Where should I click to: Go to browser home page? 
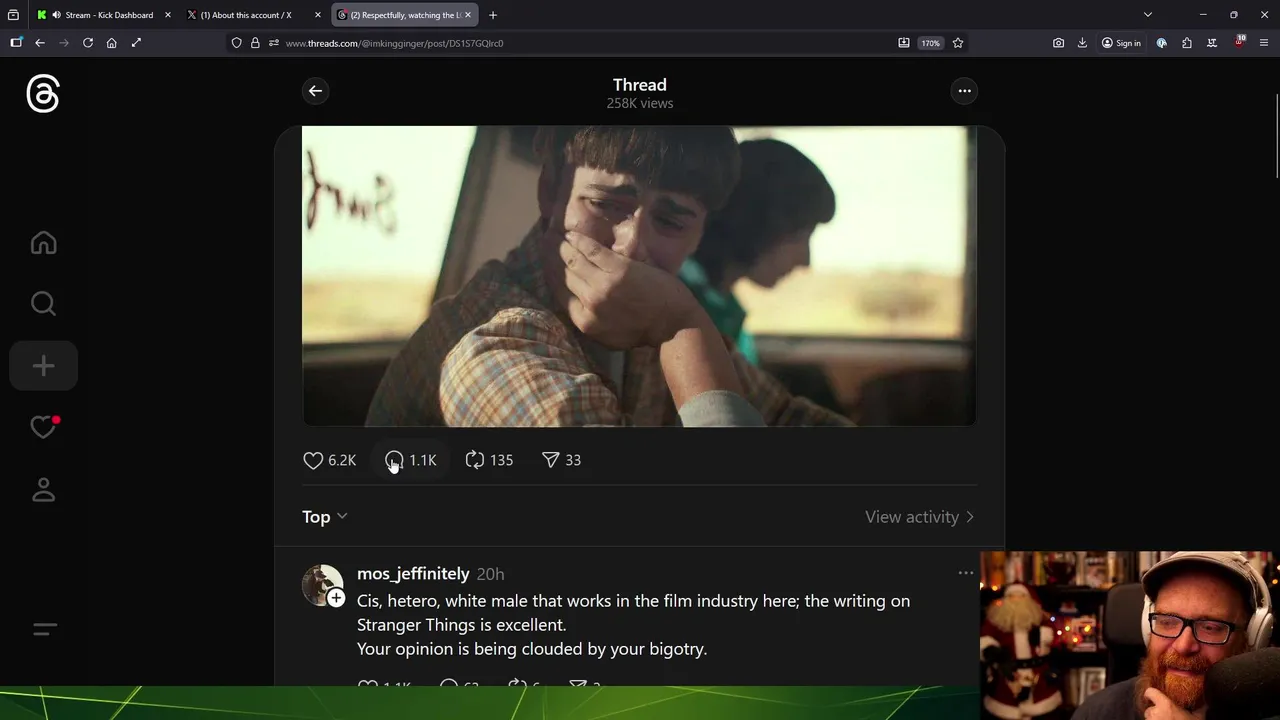point(111,43)
